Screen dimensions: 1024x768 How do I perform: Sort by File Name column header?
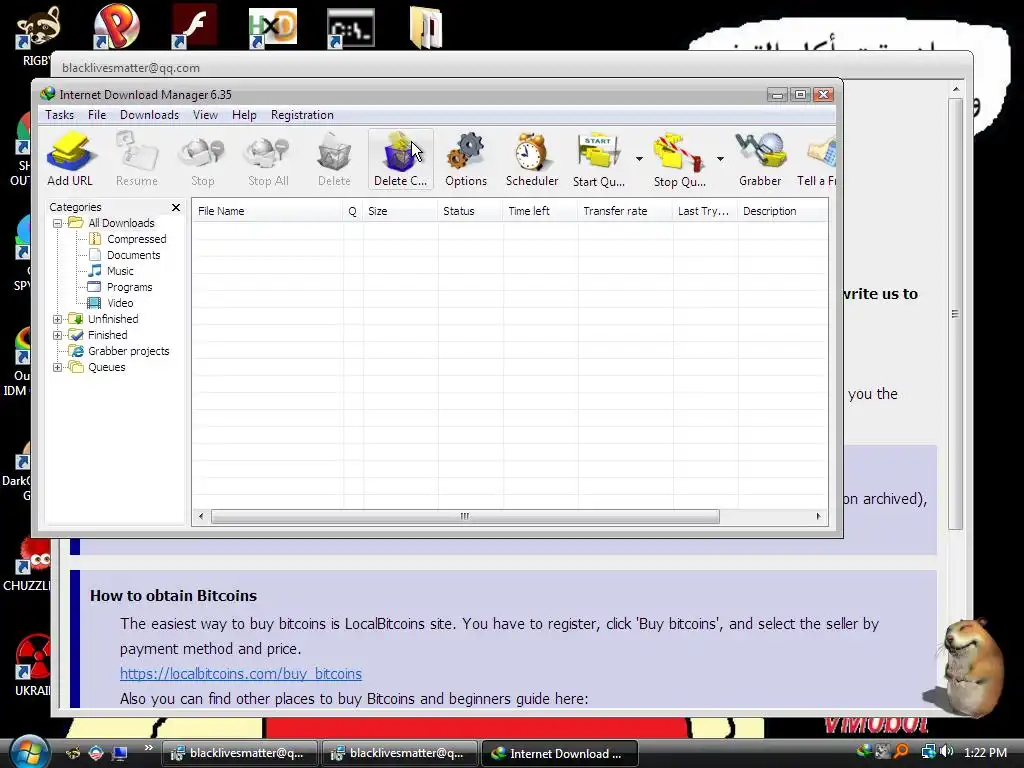[267, 211]
